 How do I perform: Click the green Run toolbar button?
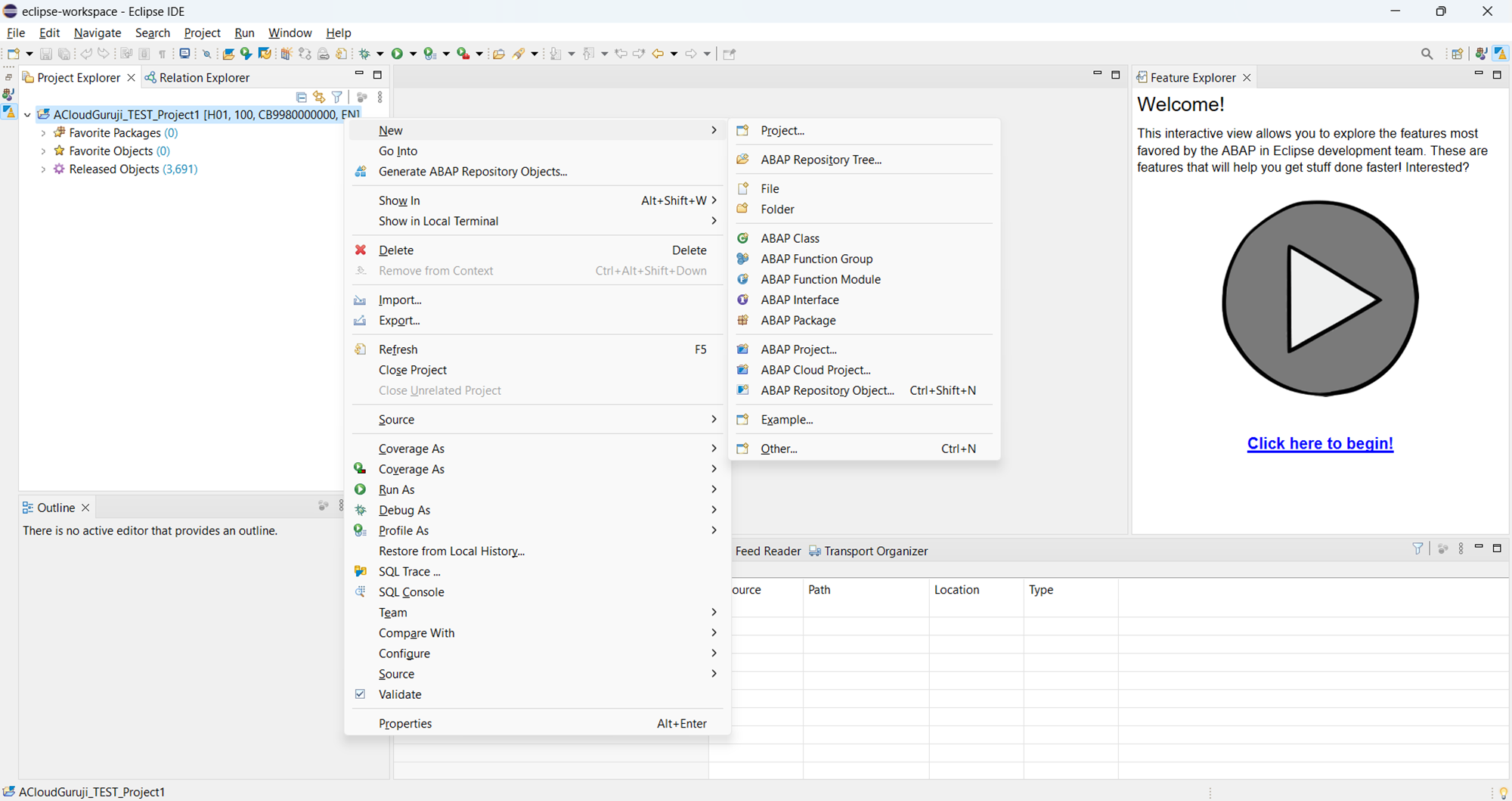(397, 54)
